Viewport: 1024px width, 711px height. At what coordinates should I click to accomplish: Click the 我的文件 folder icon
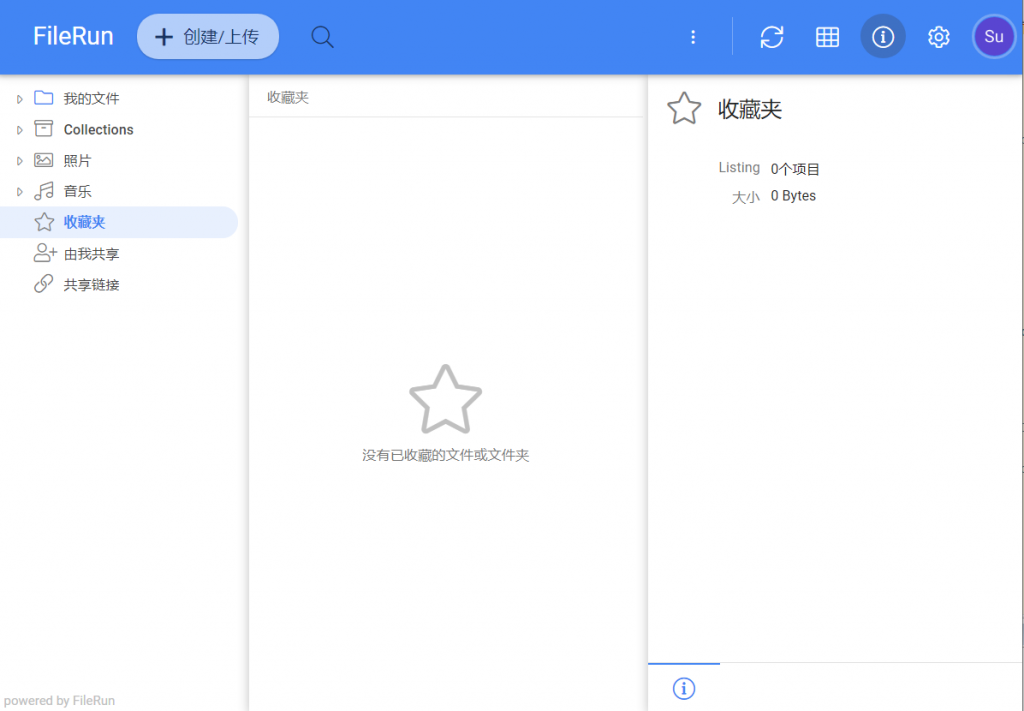click(44, 98)
